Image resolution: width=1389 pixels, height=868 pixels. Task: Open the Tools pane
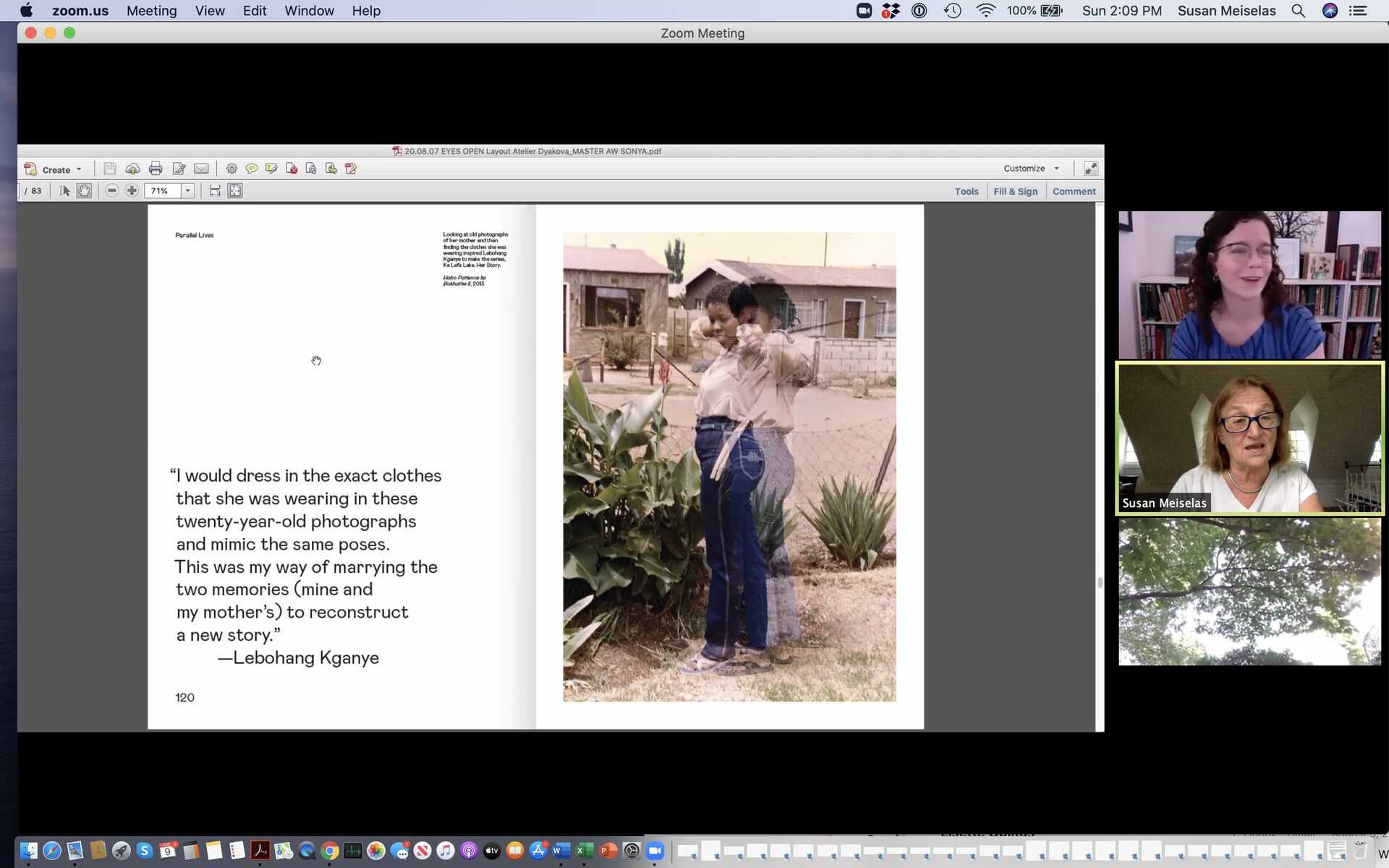tap(966, 192)
